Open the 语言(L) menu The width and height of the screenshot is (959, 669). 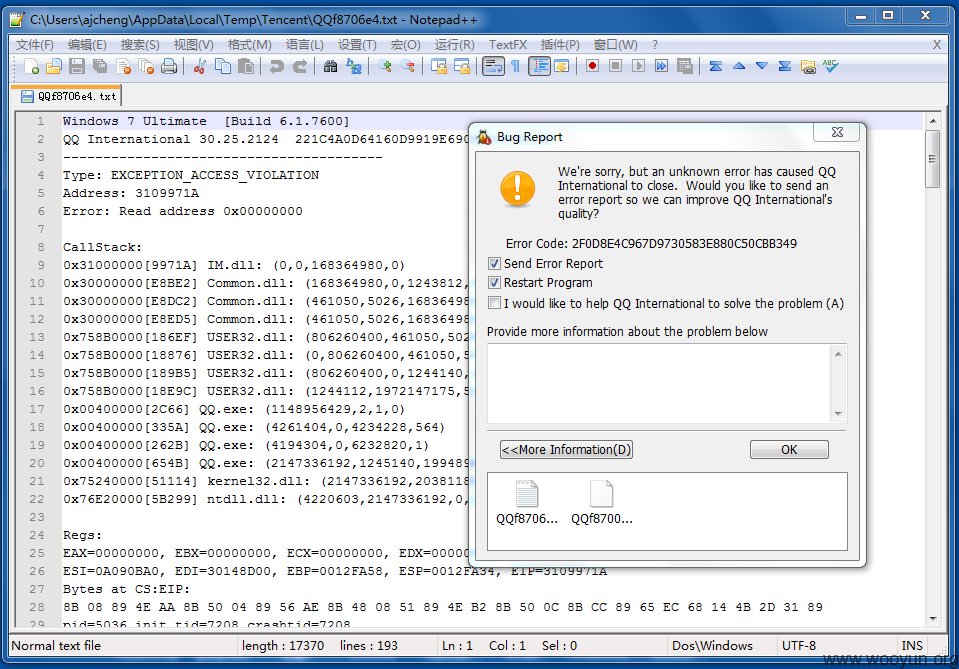305,45
